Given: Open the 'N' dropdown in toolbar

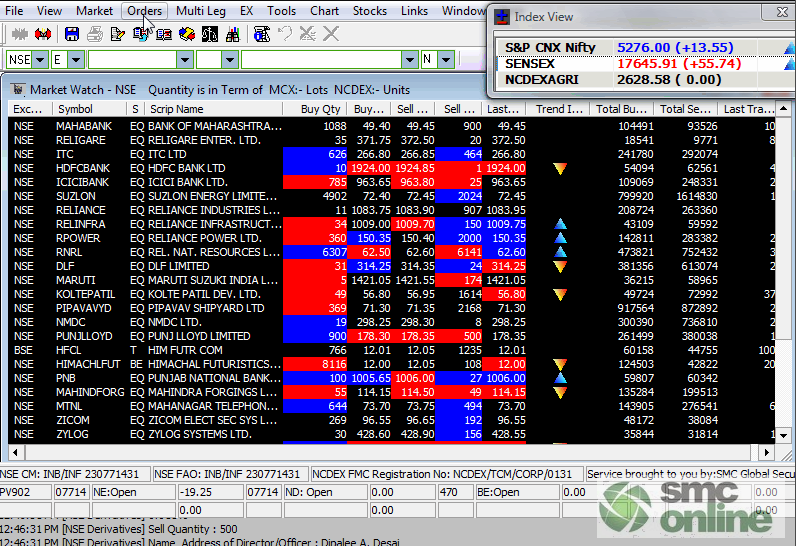Looking at the screenshot, I should [x=446, y=60].
